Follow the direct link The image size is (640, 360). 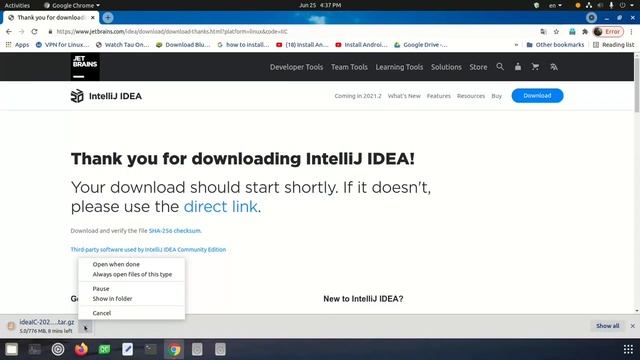(x=220, y=207)
